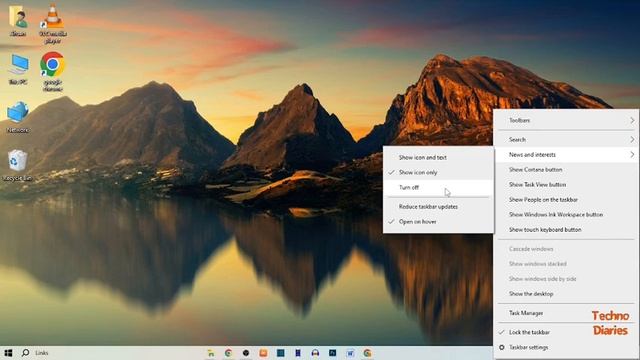Open Photoshop from the taskbar
Viewport: 640px width, 360px height.
[x=333, y=353]
